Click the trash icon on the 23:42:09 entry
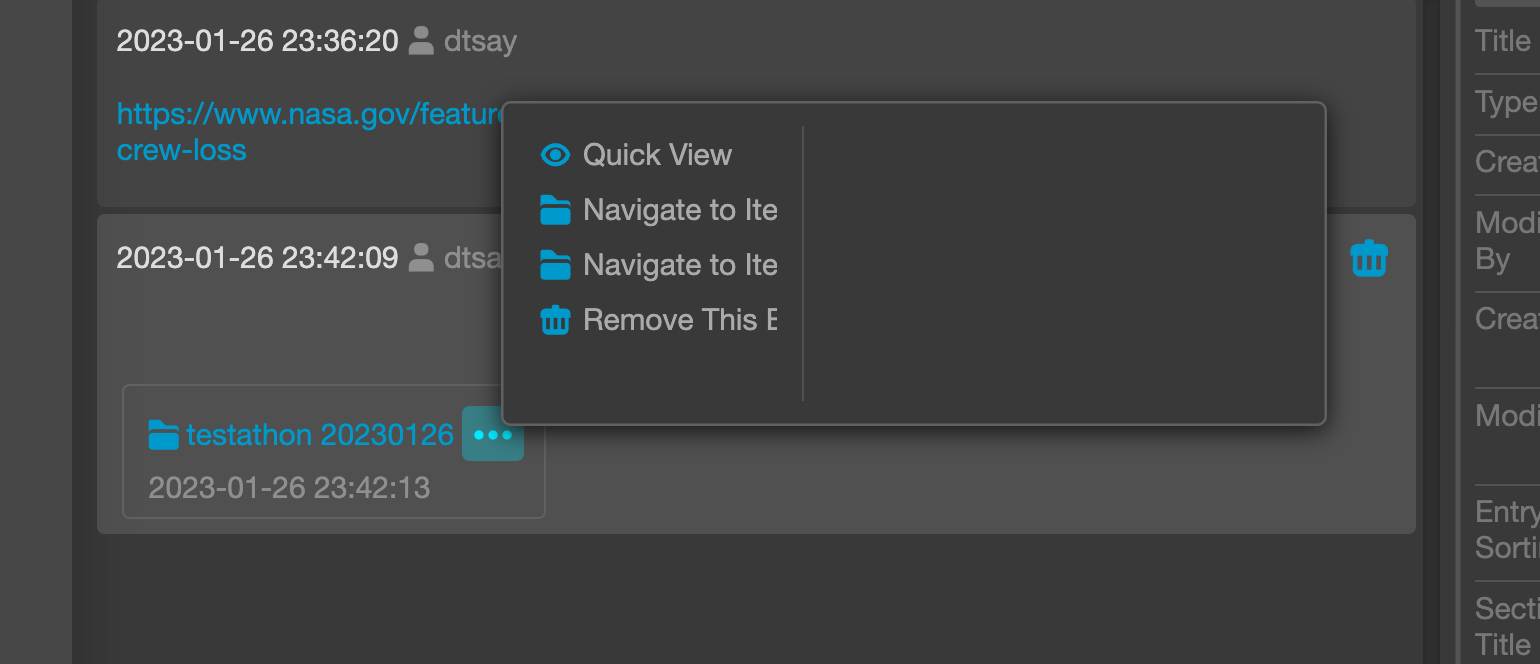Image resolution: width=1540 pixels, height=664 pixels. pyautogui.click(x=1368, y=258)
